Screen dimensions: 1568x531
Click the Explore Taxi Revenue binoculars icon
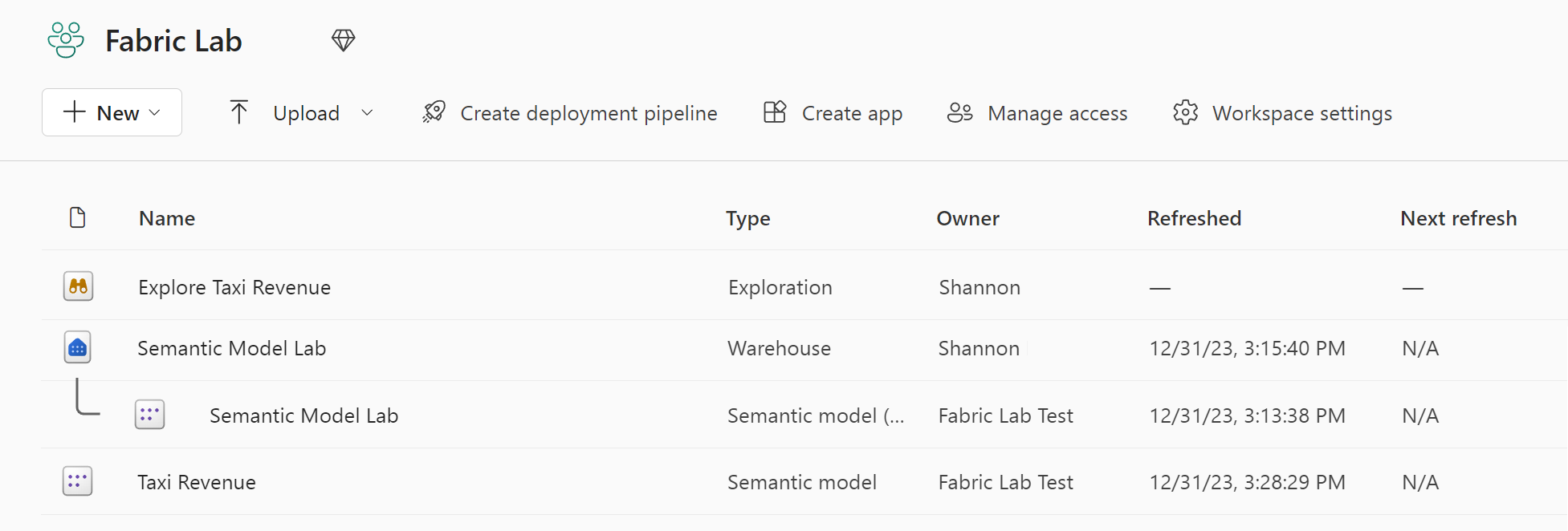pos(78,286)
